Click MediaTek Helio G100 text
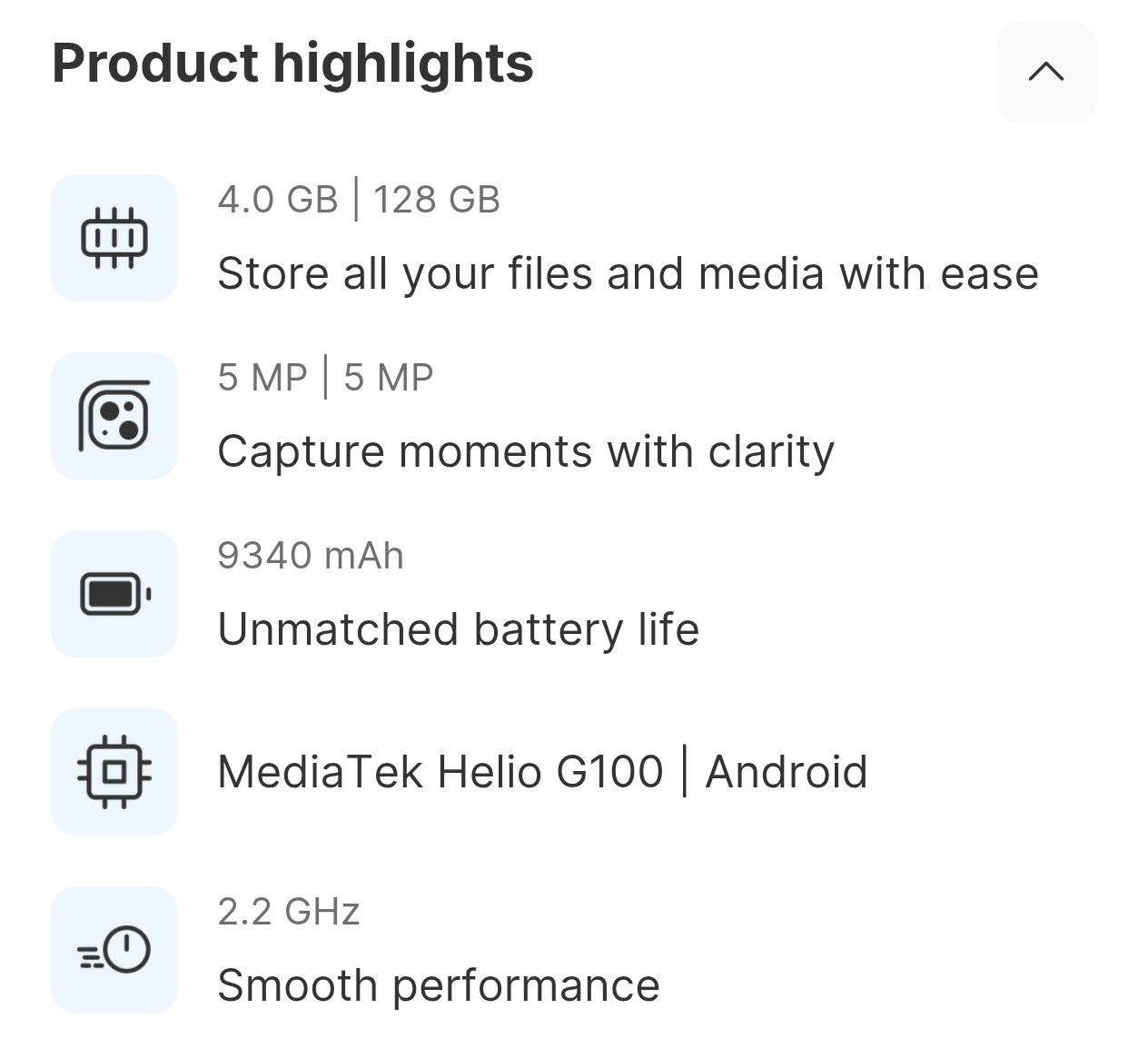The height and width of the screenshot is (1058, 1148). pyautogui.click(x=440, y=772)
